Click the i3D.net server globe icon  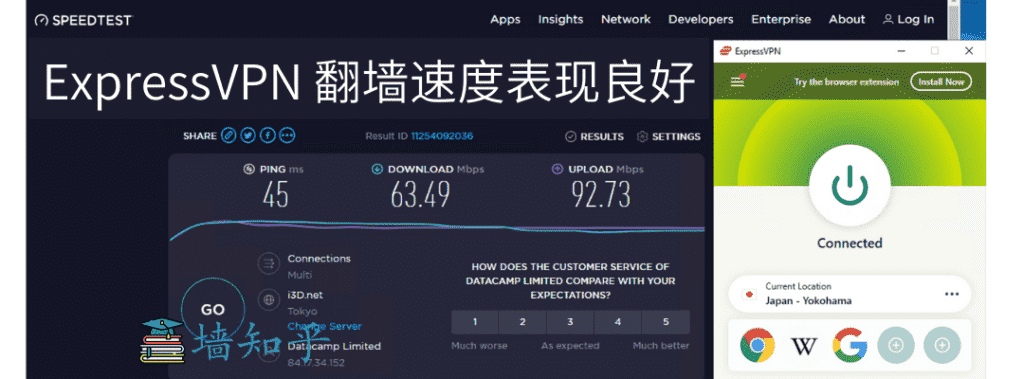[x=268, y=301]
